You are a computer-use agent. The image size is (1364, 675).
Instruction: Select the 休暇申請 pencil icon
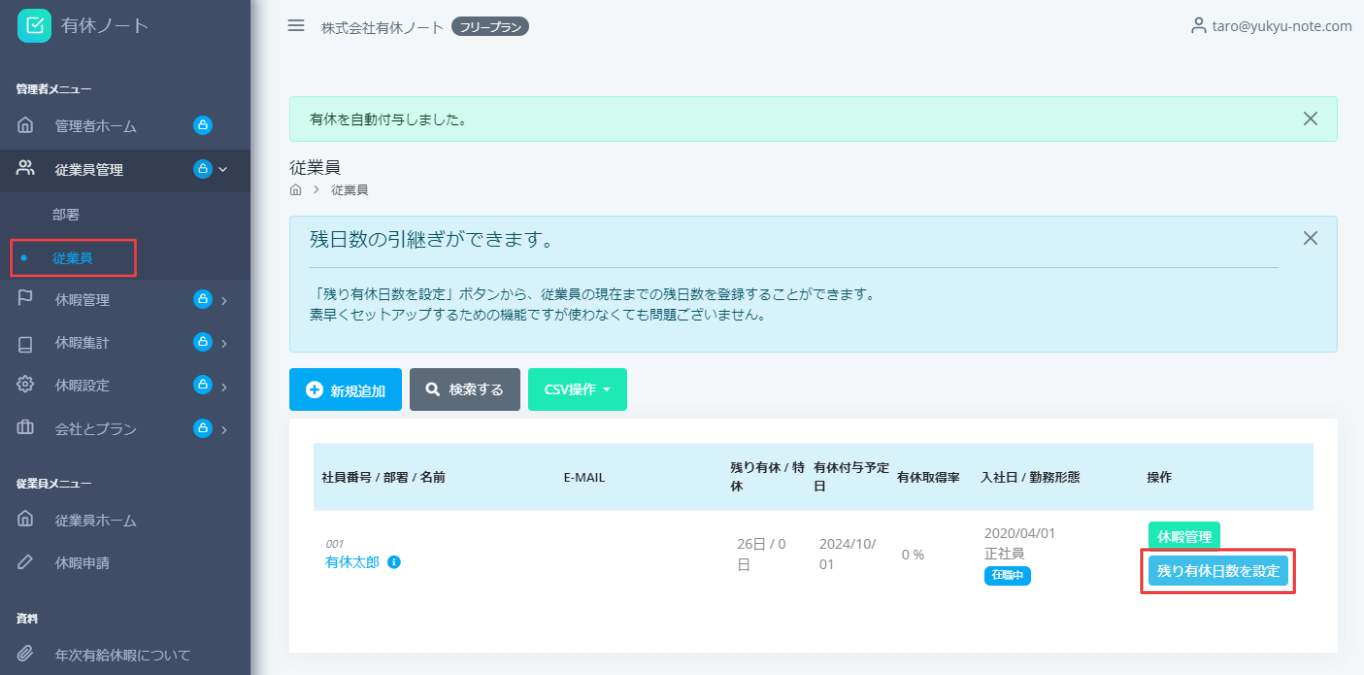click(x=21, y=562)
